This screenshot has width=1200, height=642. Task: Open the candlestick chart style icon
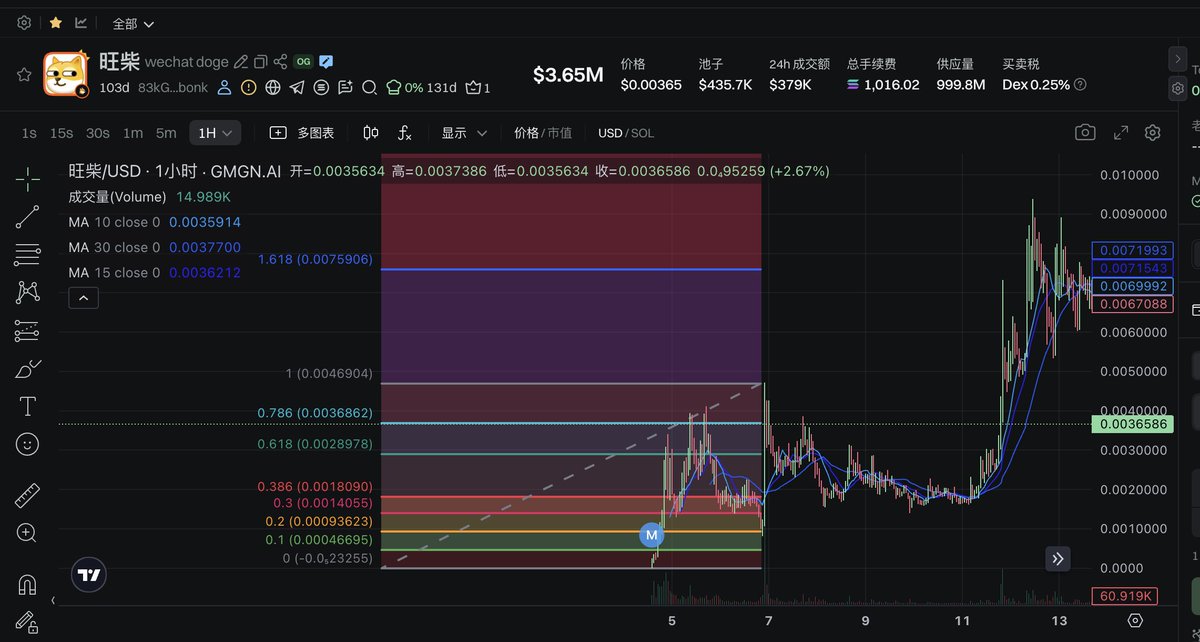(x=371, y=133)
